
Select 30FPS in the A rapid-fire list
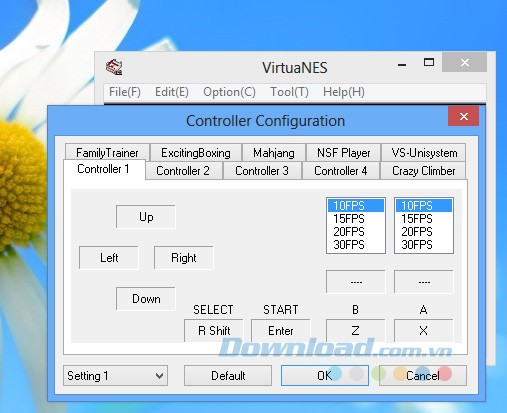click(x=424, y=245)
